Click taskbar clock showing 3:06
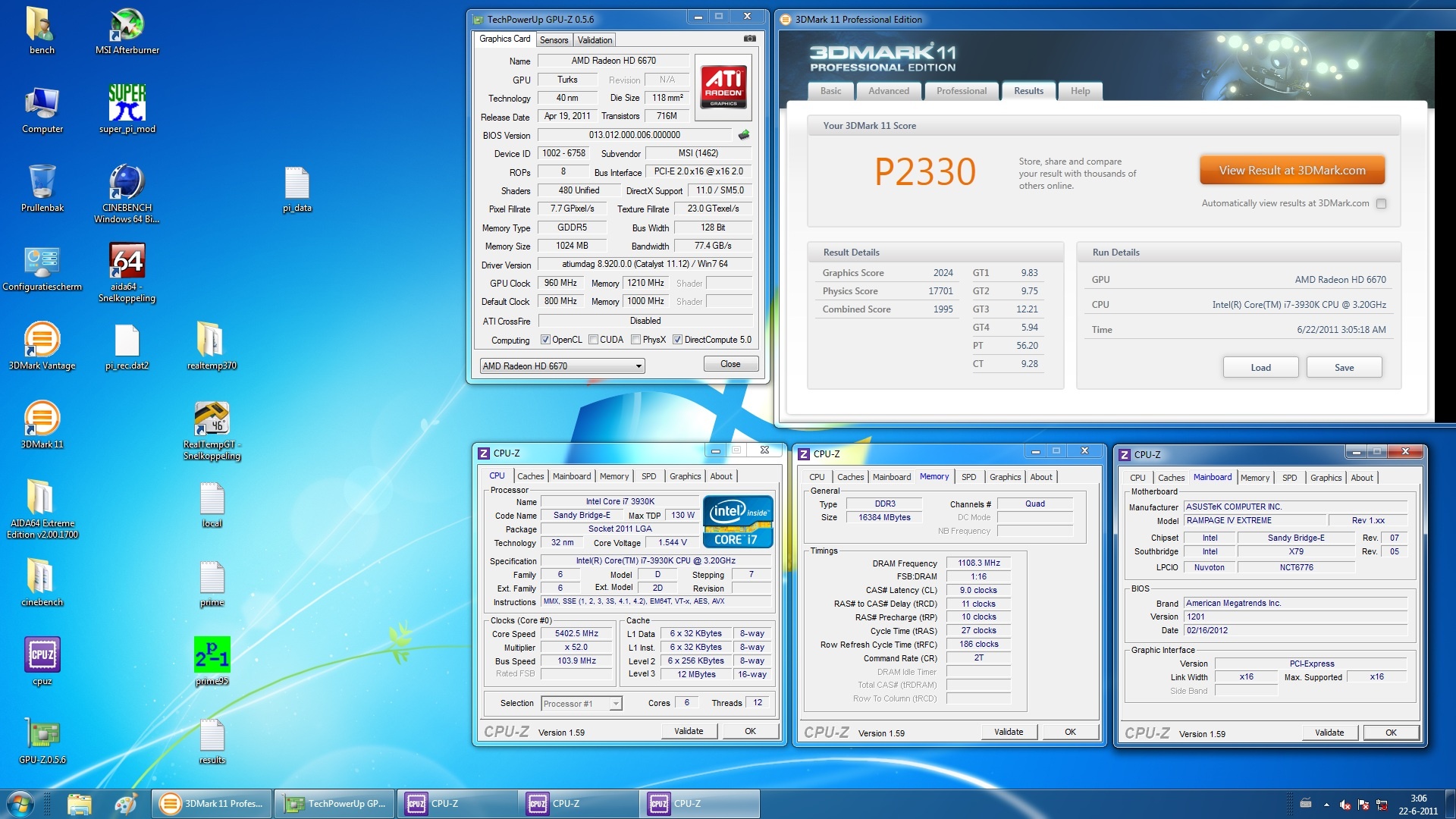1456x819 pixels. pos(1418,804)
